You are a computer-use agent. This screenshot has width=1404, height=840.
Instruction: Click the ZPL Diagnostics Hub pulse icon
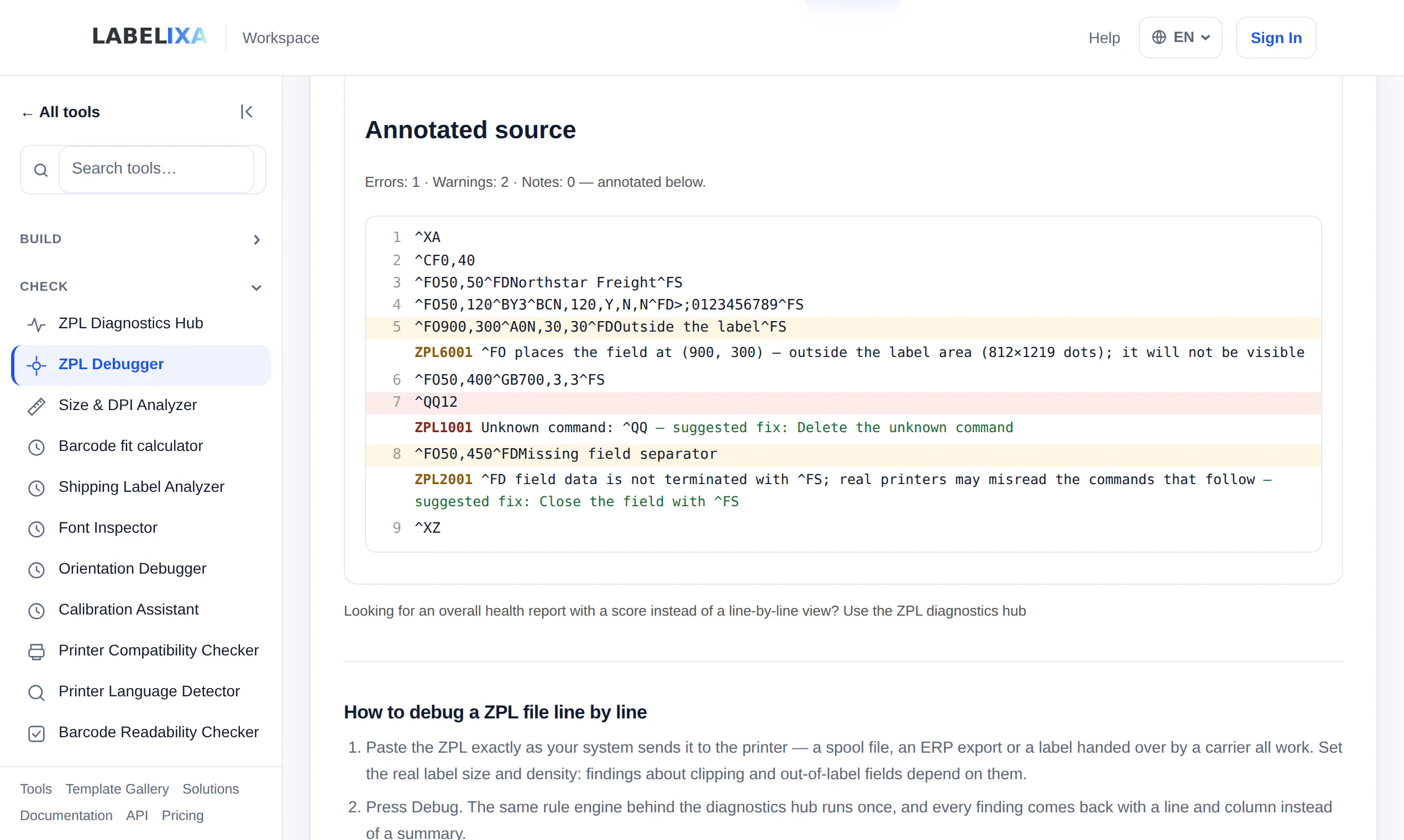(x=36, y=324)
